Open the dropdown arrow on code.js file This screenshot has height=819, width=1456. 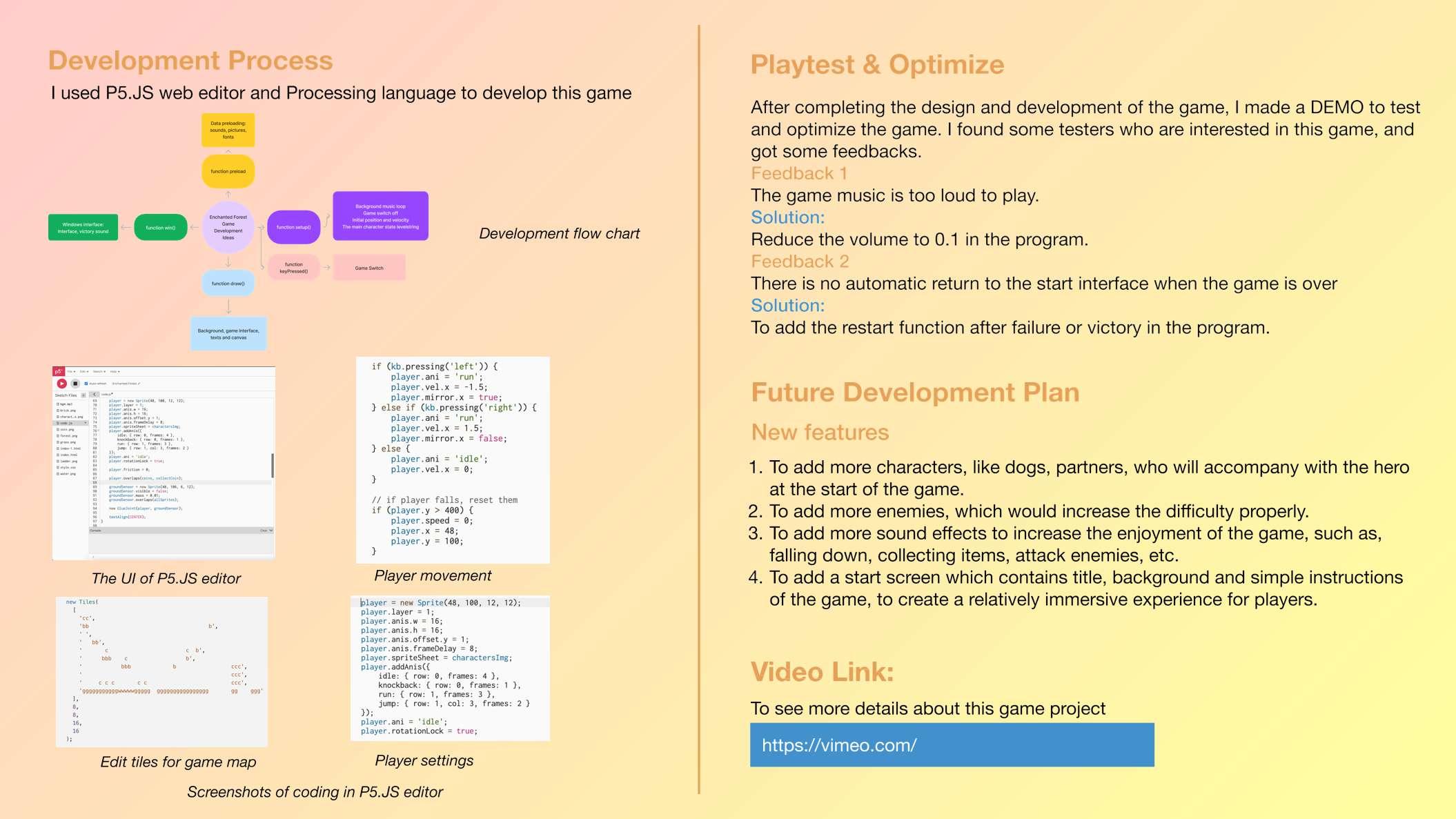tap(86, 423)
